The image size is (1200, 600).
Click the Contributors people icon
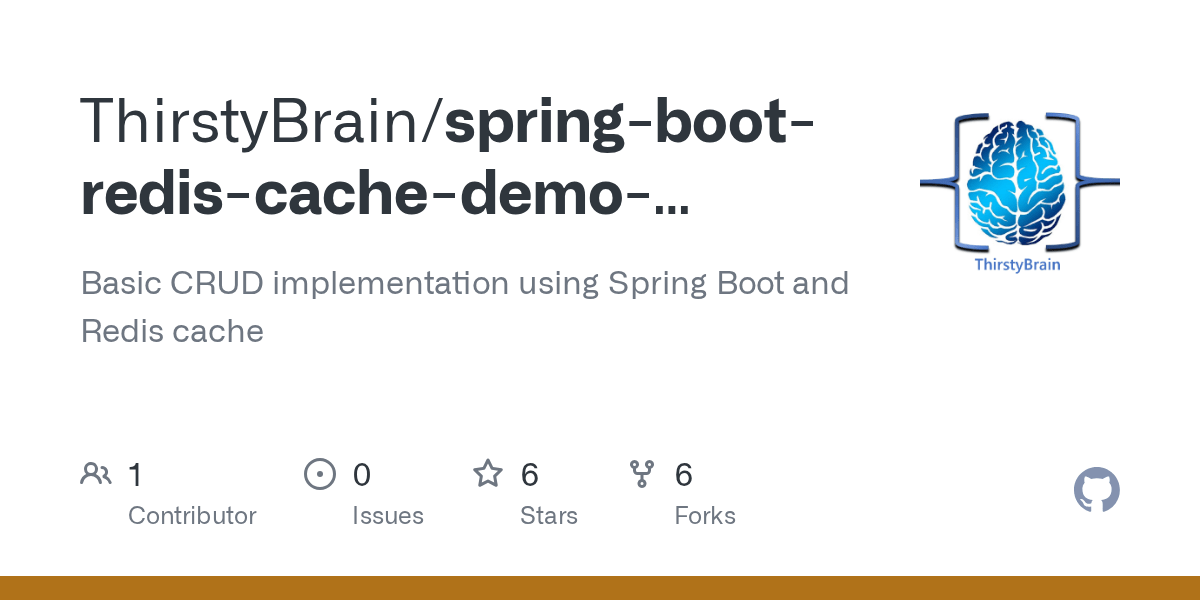[95, 472]
